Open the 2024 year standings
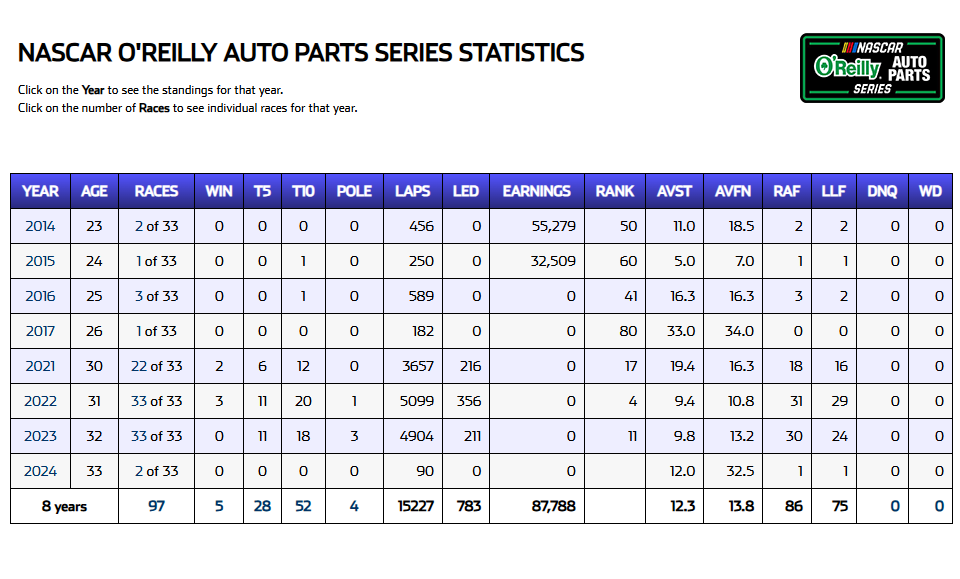Image resolution: width=960 pixels, height=579 pixels. coord(40,471)
